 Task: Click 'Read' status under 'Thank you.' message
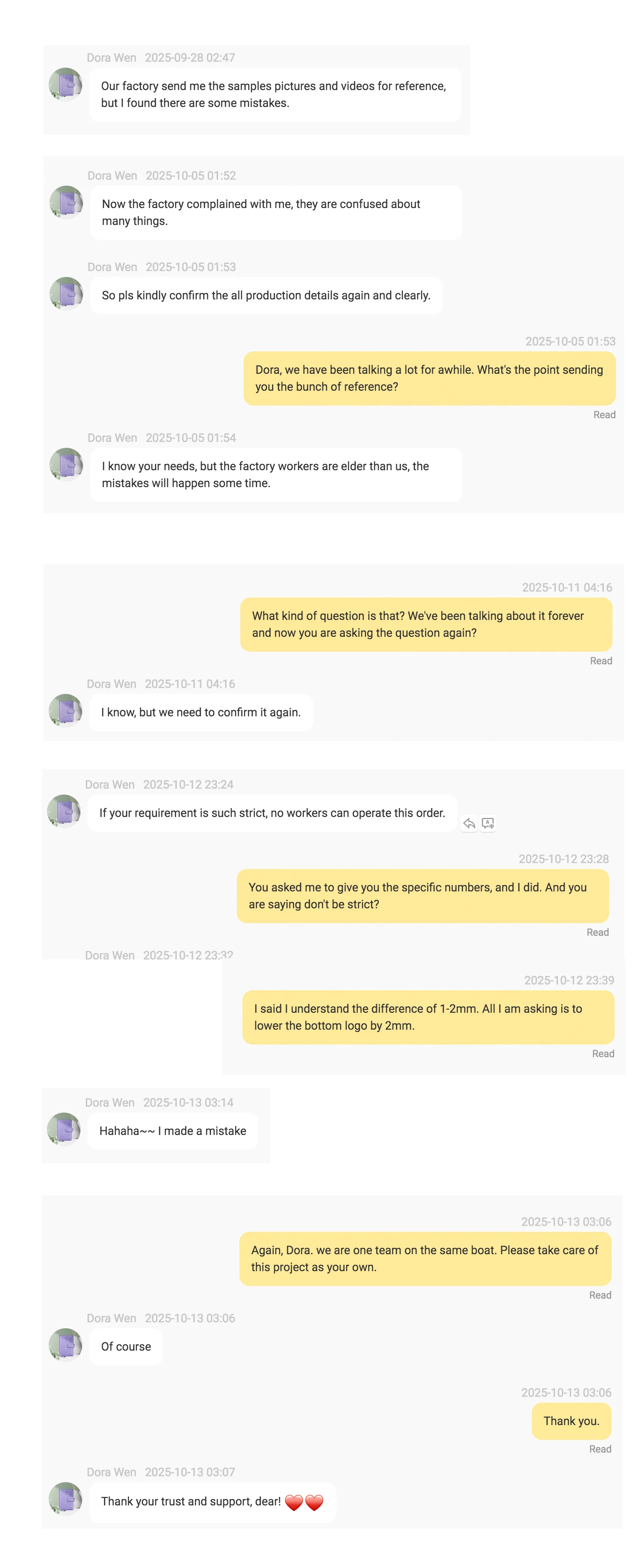coord(600,1449)
